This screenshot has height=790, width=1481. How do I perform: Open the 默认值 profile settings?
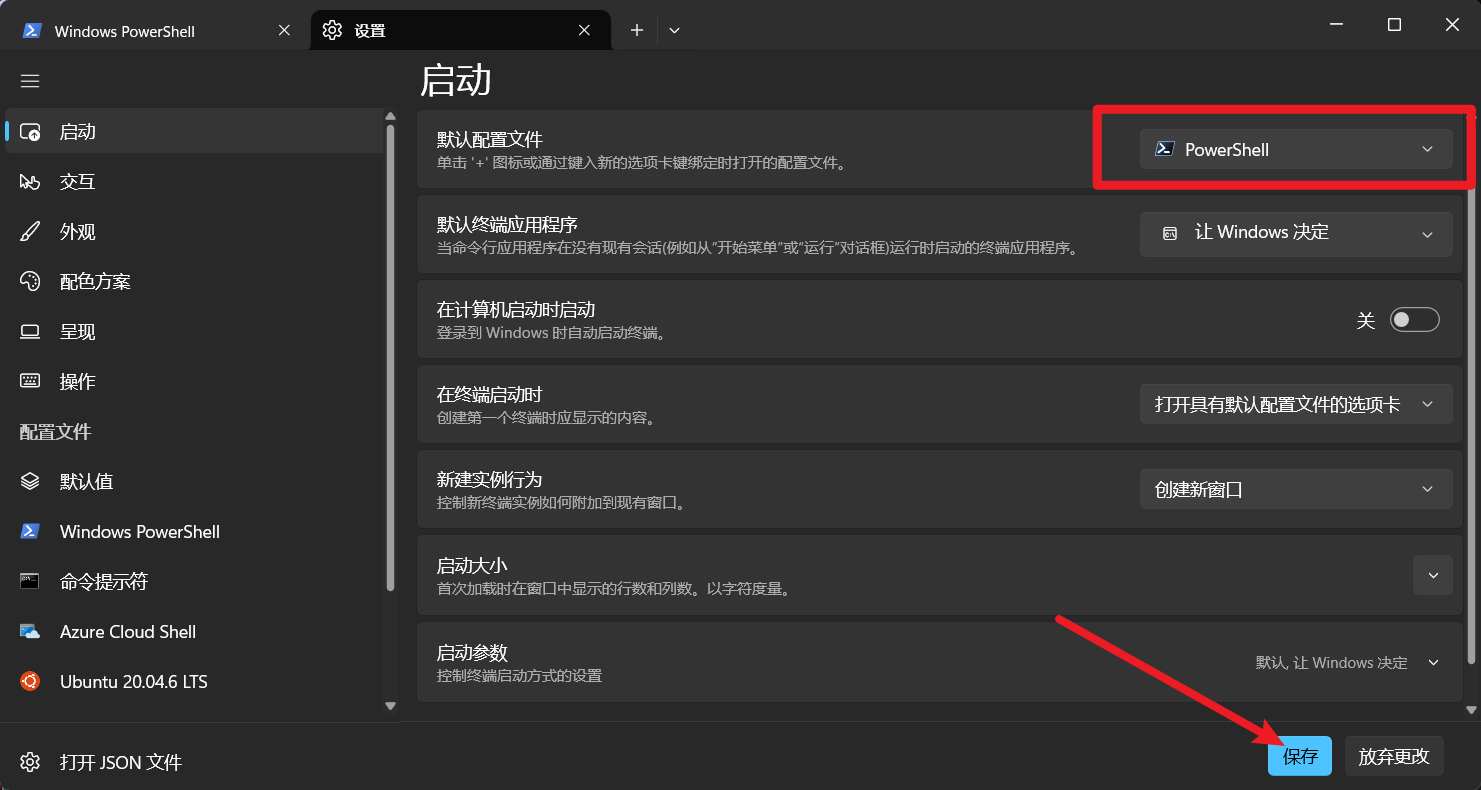coord(195,482)
